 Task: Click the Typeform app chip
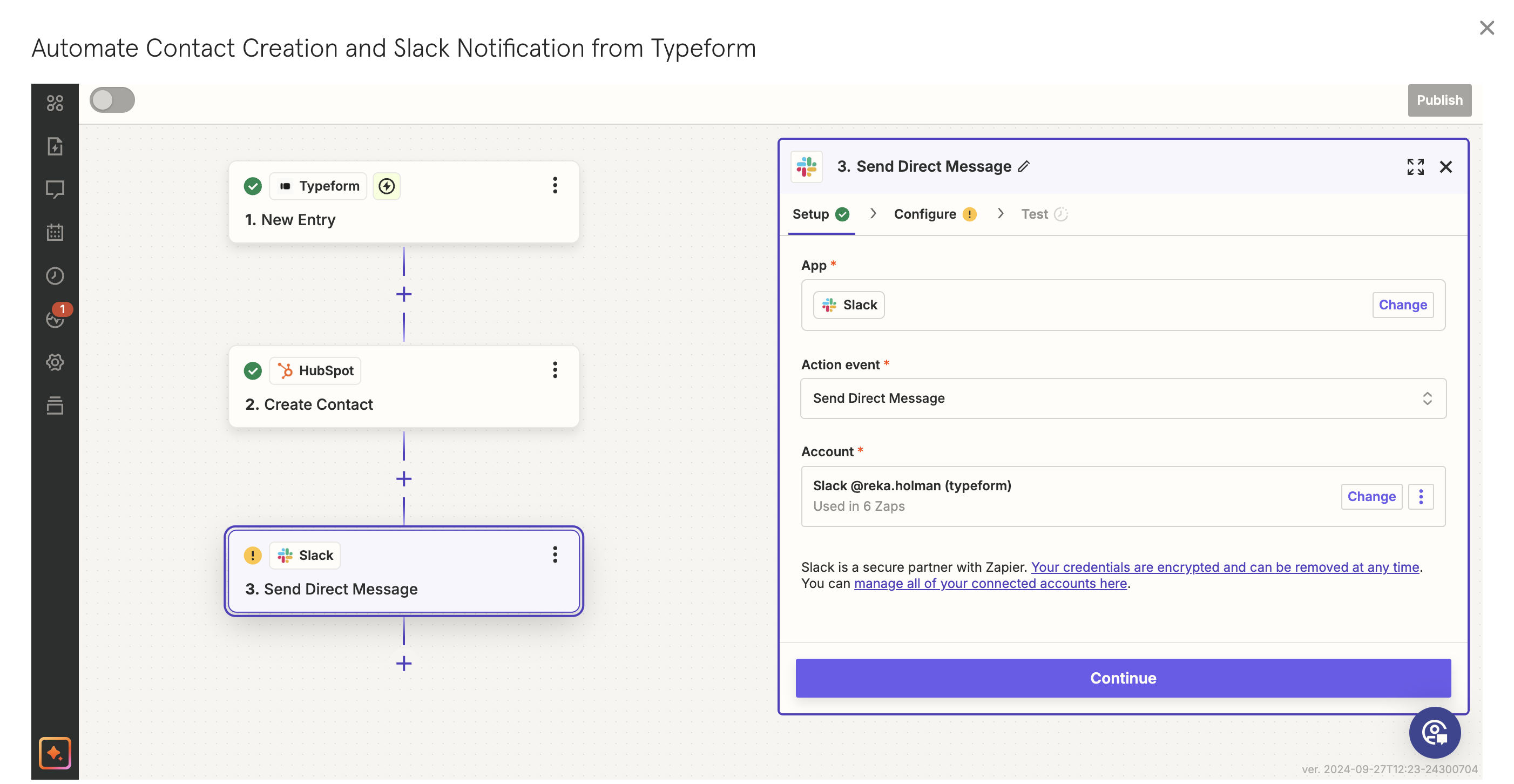(x=318, y=186)
